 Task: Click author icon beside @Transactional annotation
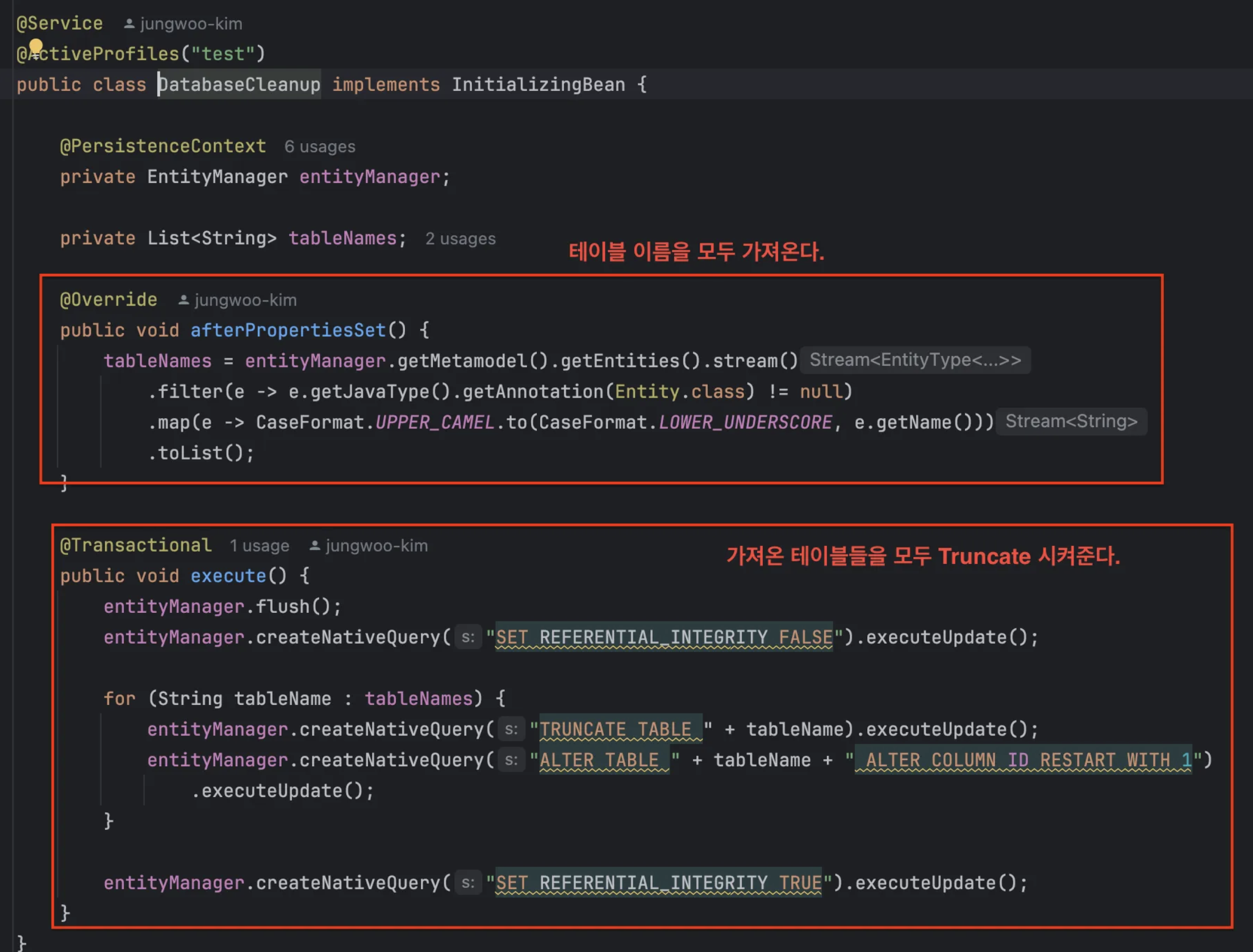[x=314, y=546]
